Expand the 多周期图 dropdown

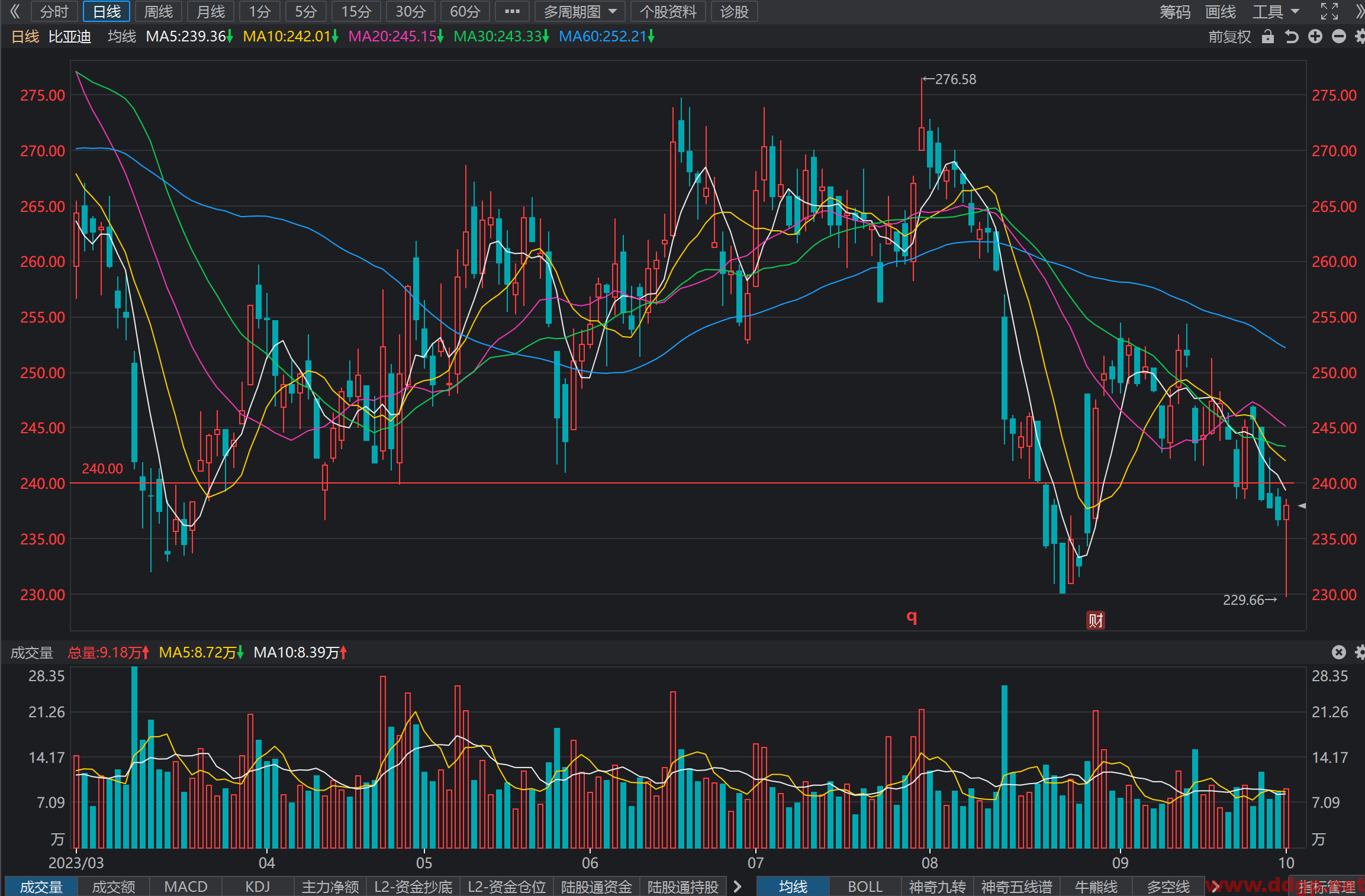point(580,11)
